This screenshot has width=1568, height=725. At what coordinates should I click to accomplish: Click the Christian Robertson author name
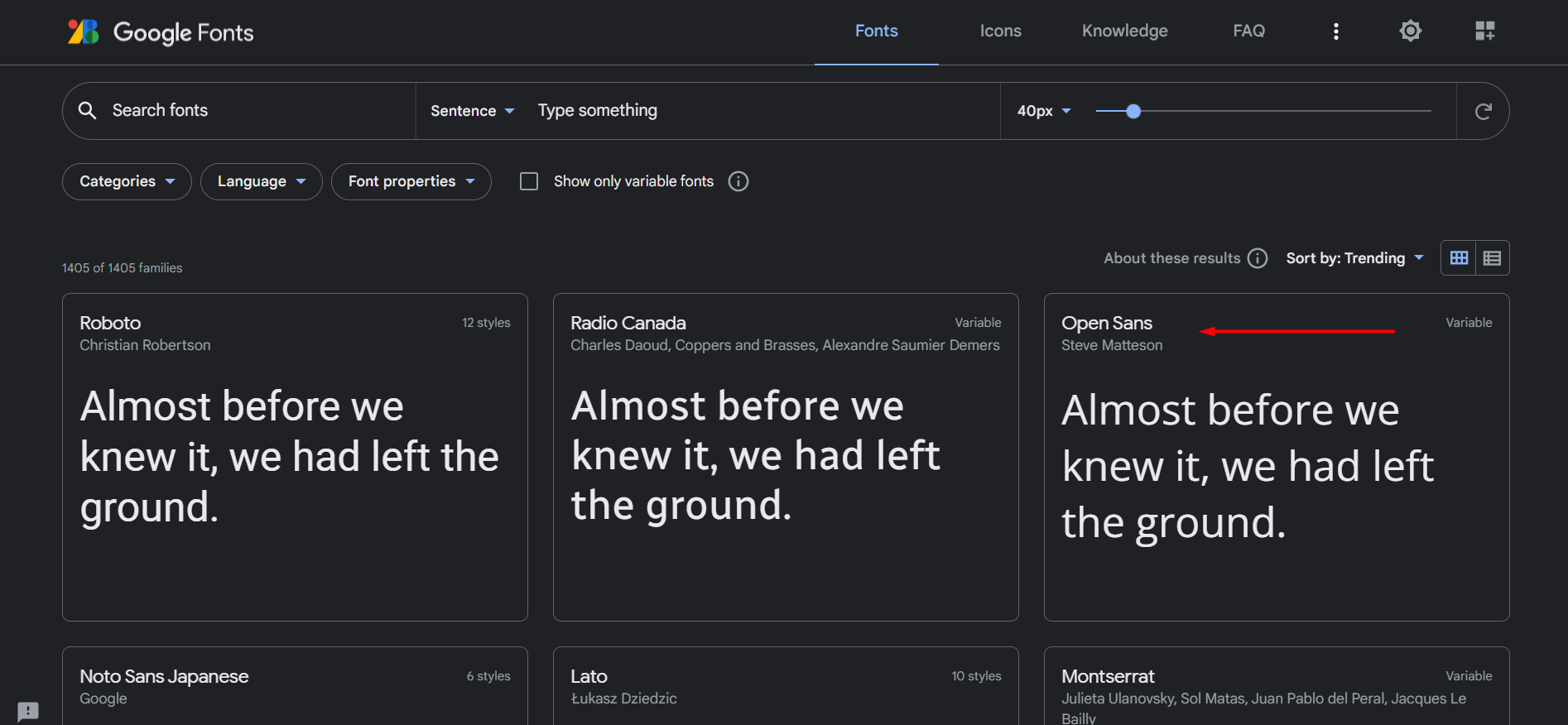145,345
